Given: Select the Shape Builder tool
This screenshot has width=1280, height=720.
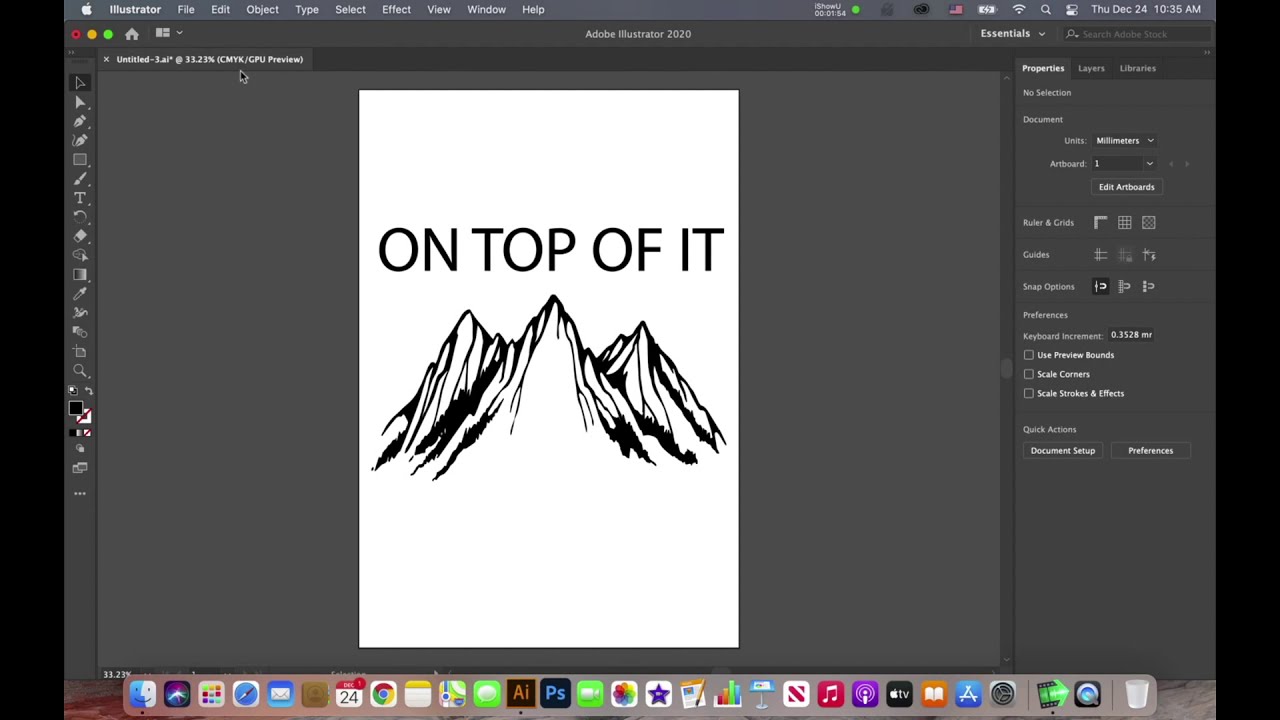Looking at the screenshot, I should (x=80, y=255).
